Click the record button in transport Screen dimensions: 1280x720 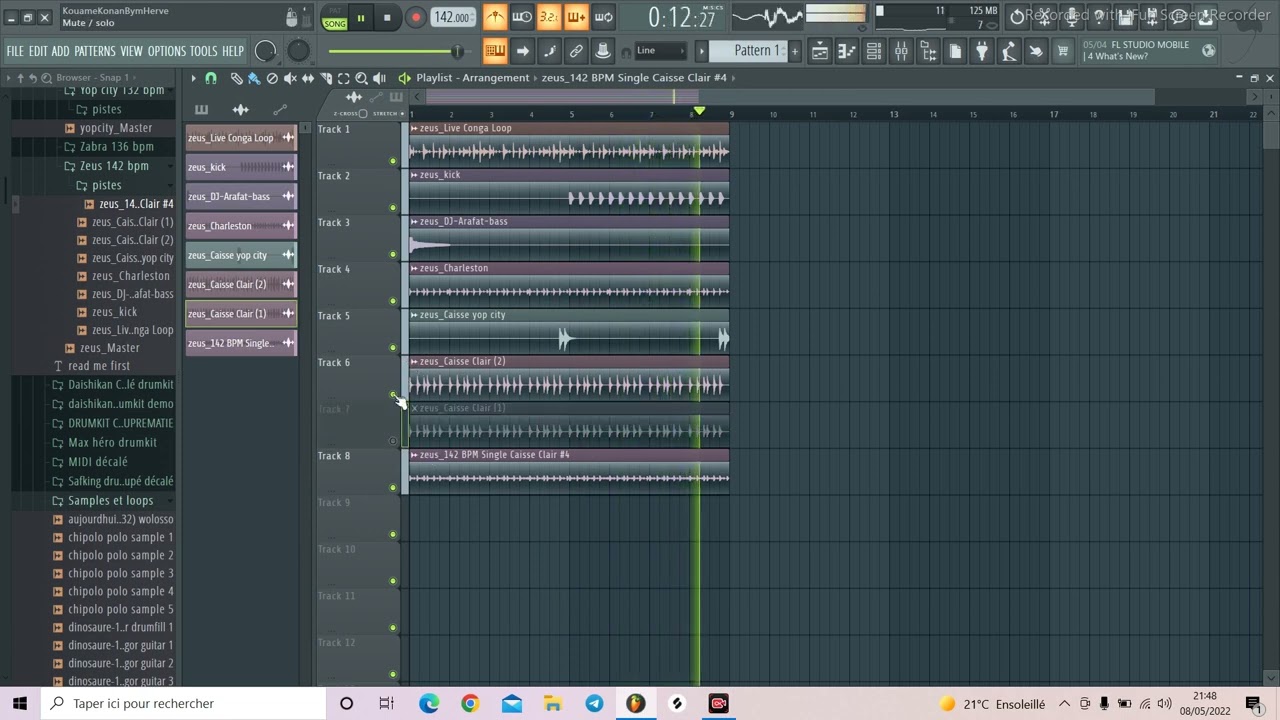pyautogui.click(x=416, y=17)
